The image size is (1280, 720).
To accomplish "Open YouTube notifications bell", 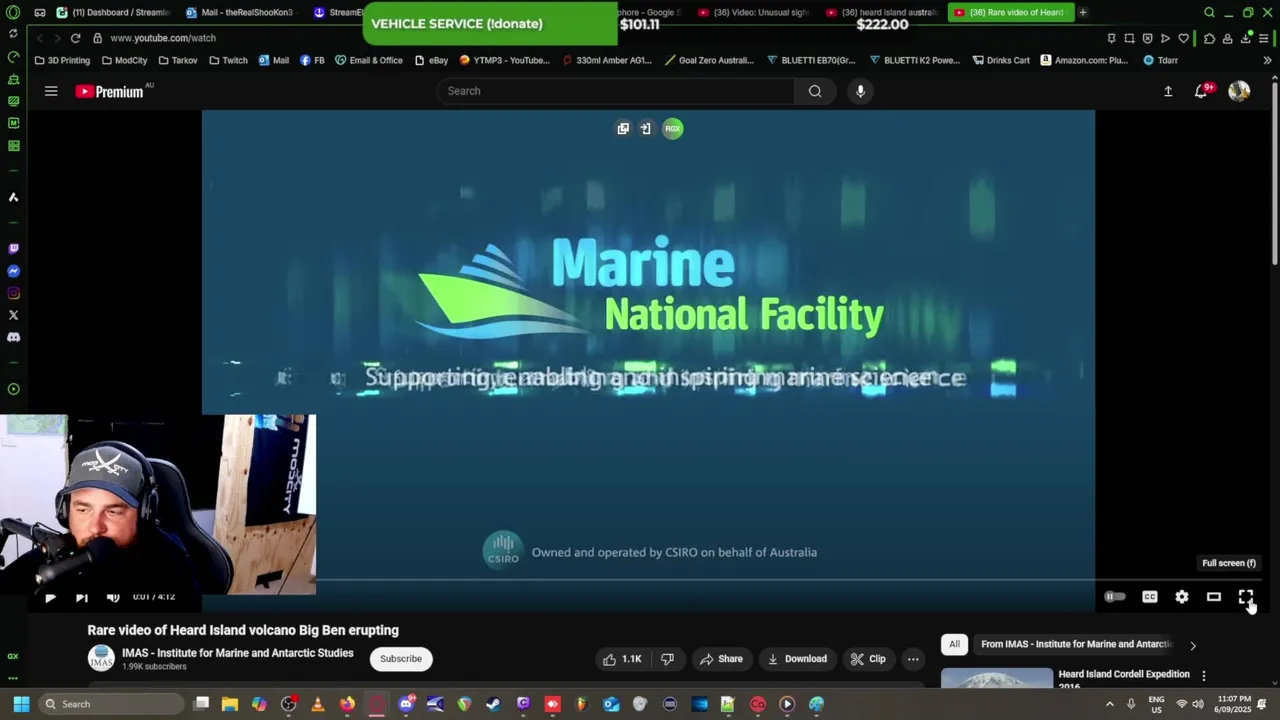I will tap(1201, 91).
